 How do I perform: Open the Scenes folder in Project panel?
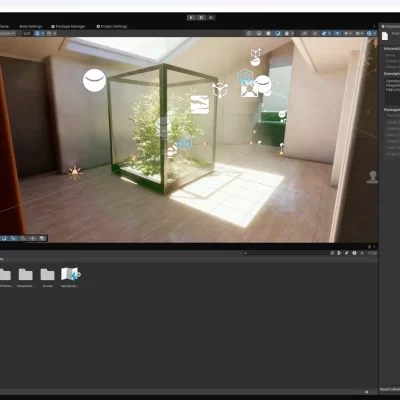click(x=48, y=278)
